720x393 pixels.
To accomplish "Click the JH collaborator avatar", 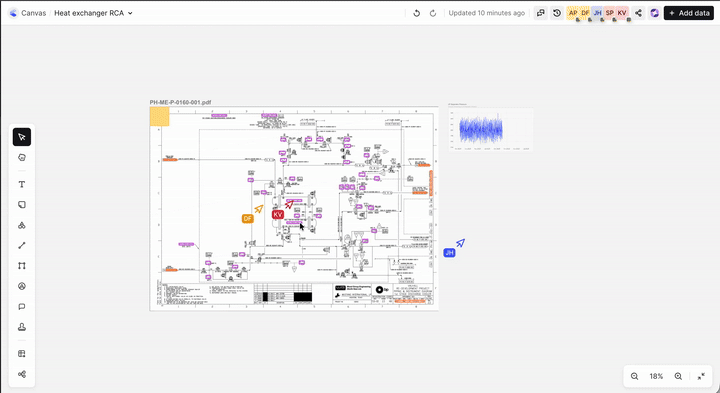I will point(597,13).
